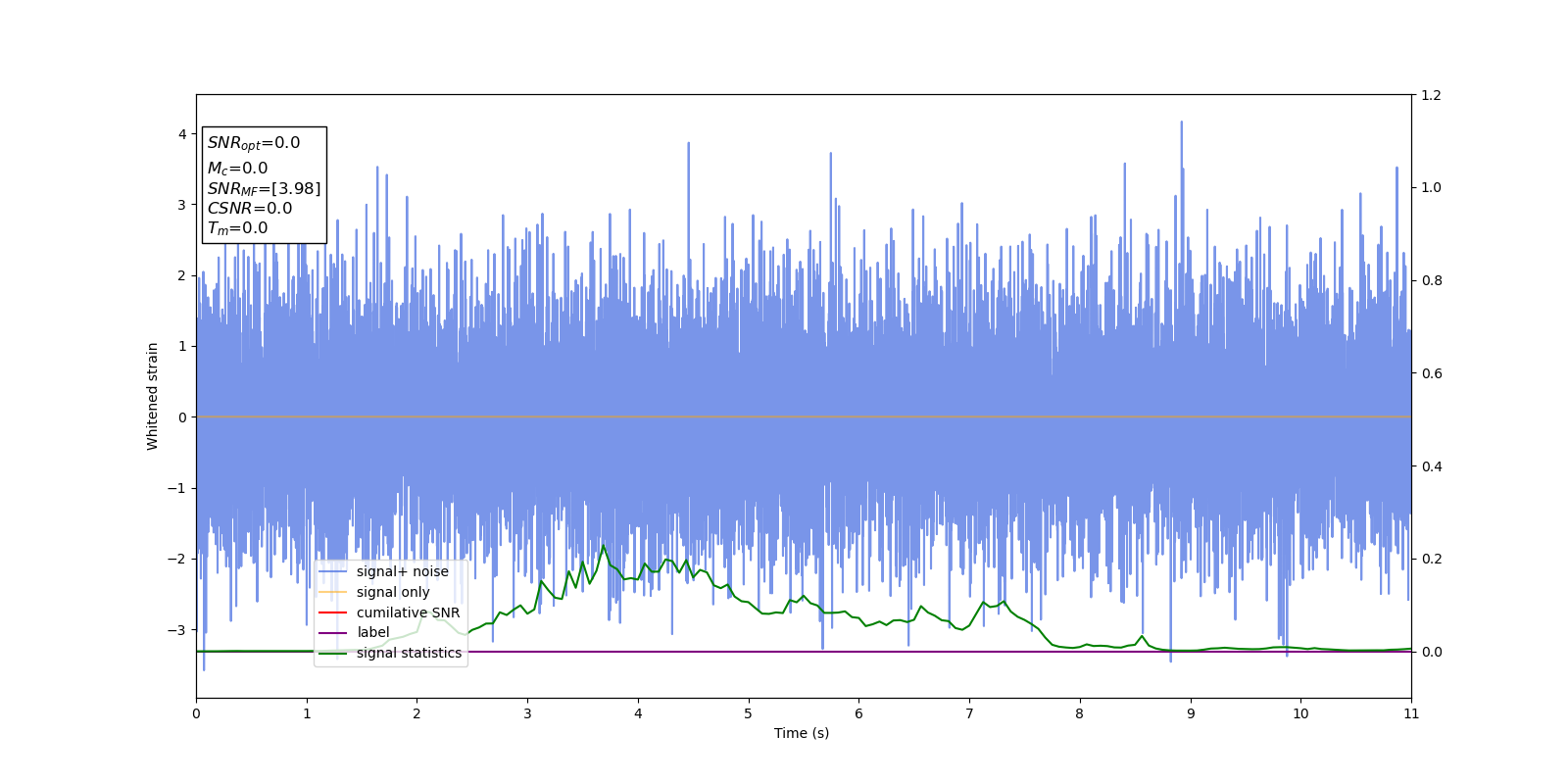Click the right axis tick label 0.6
The height and width of the screenshot is (784, 1568).
click(1432, 373)
